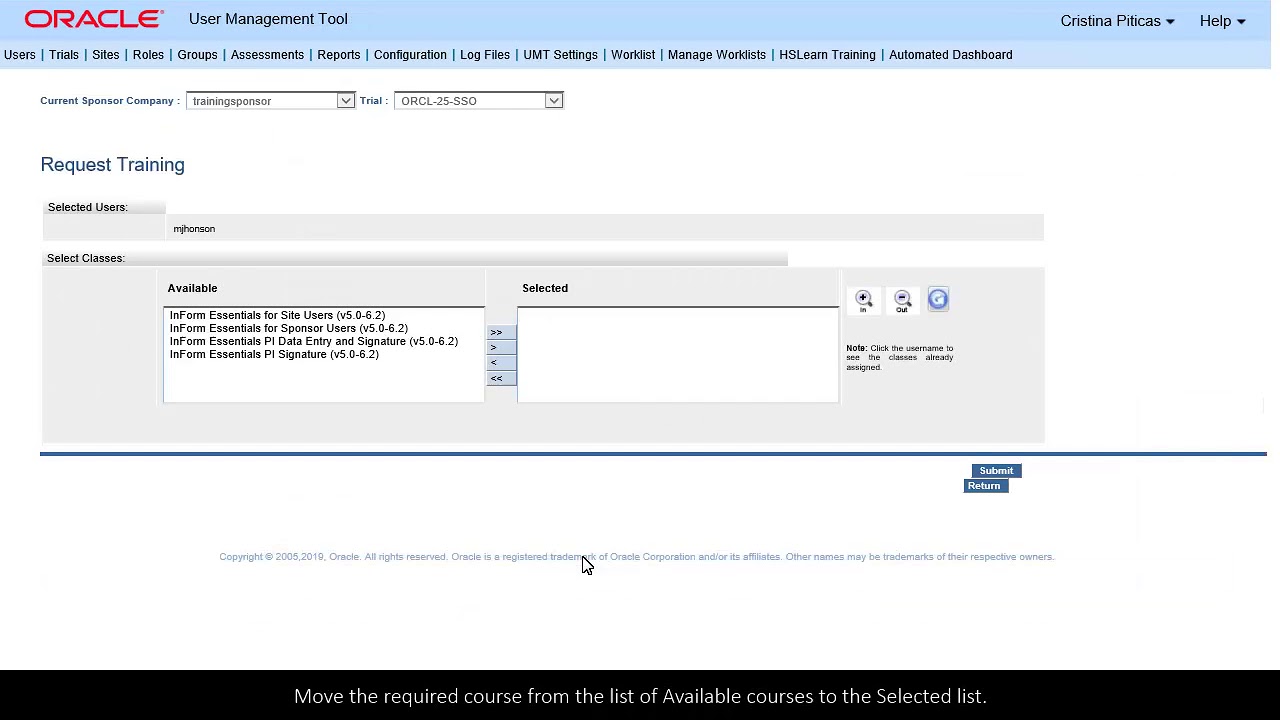Open the UMT Settings menu
1280x720 pixels.
tap(560, 55)
